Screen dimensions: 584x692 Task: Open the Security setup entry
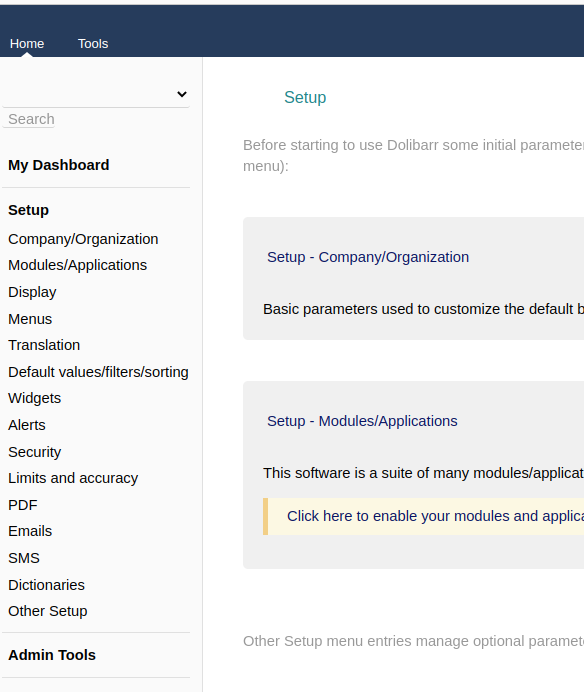click(x=34, y=452)
